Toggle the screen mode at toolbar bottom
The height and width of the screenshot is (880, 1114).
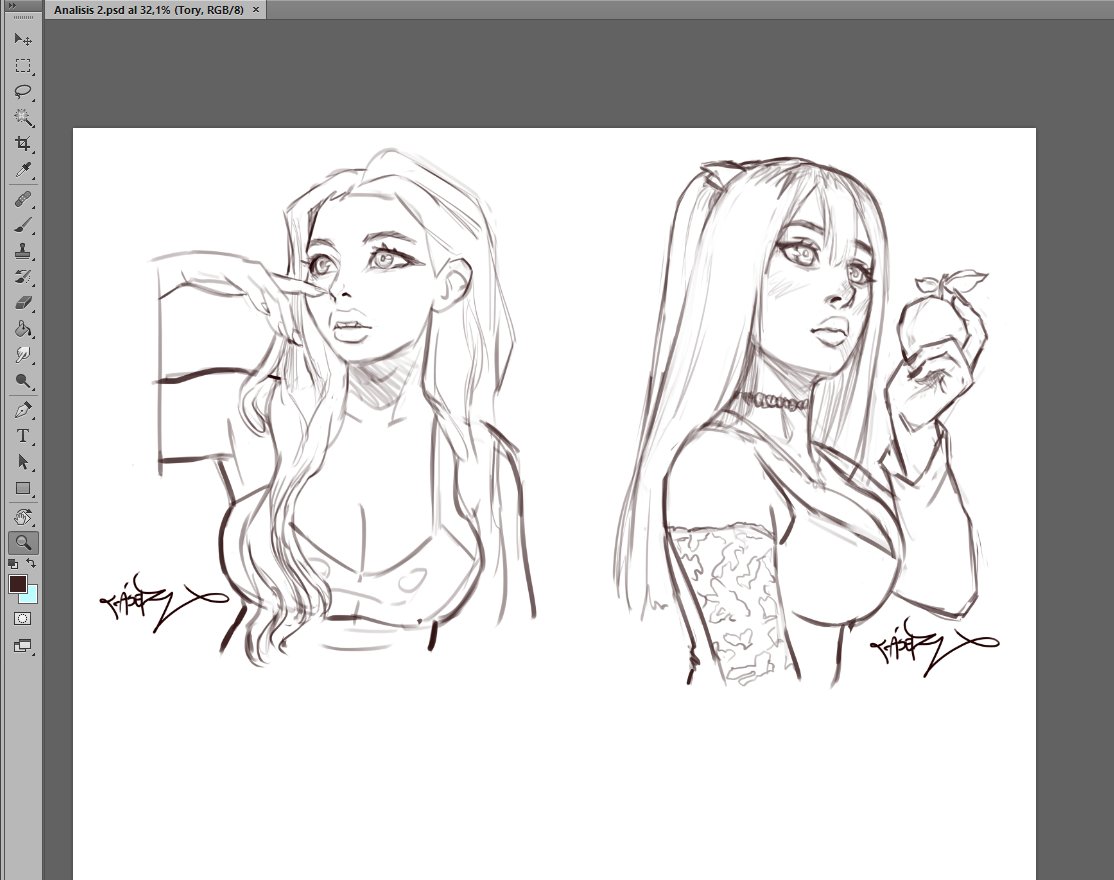tap(22, 645)
